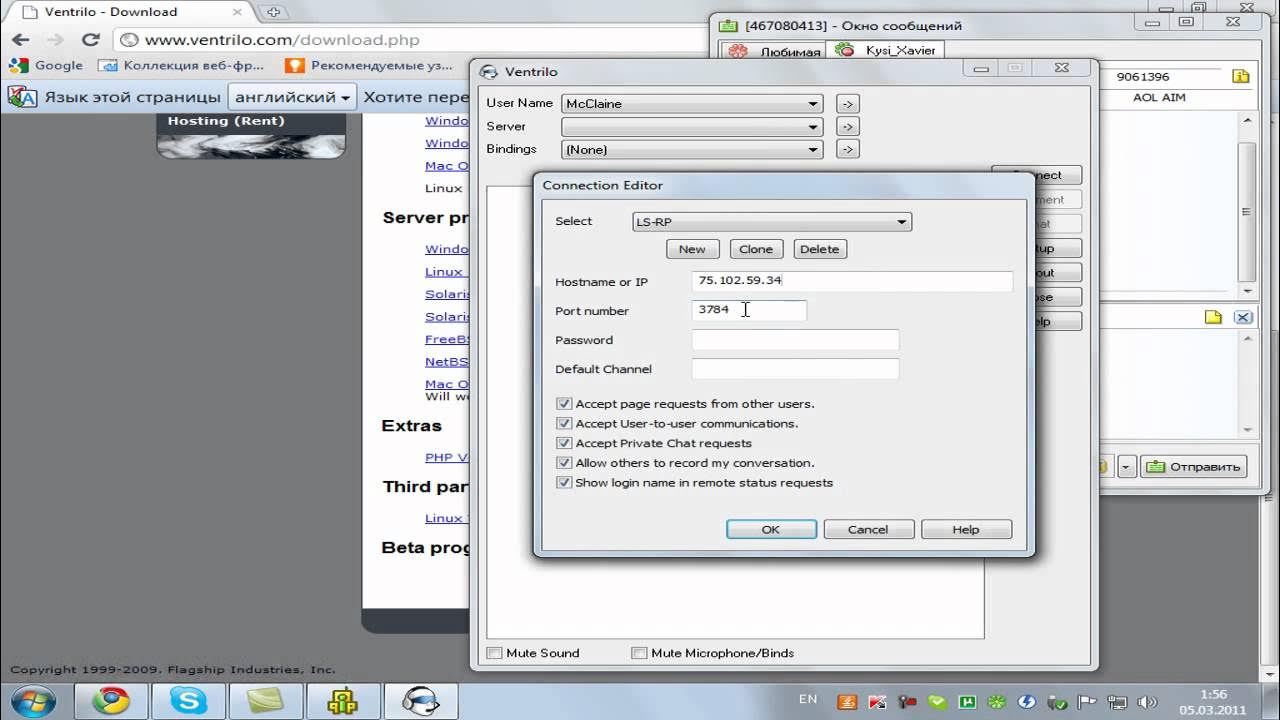The height and width of the screenshot is (720, 1280).
Task: Open the yellow figure taskbar icon
Action: pos(343,701)
